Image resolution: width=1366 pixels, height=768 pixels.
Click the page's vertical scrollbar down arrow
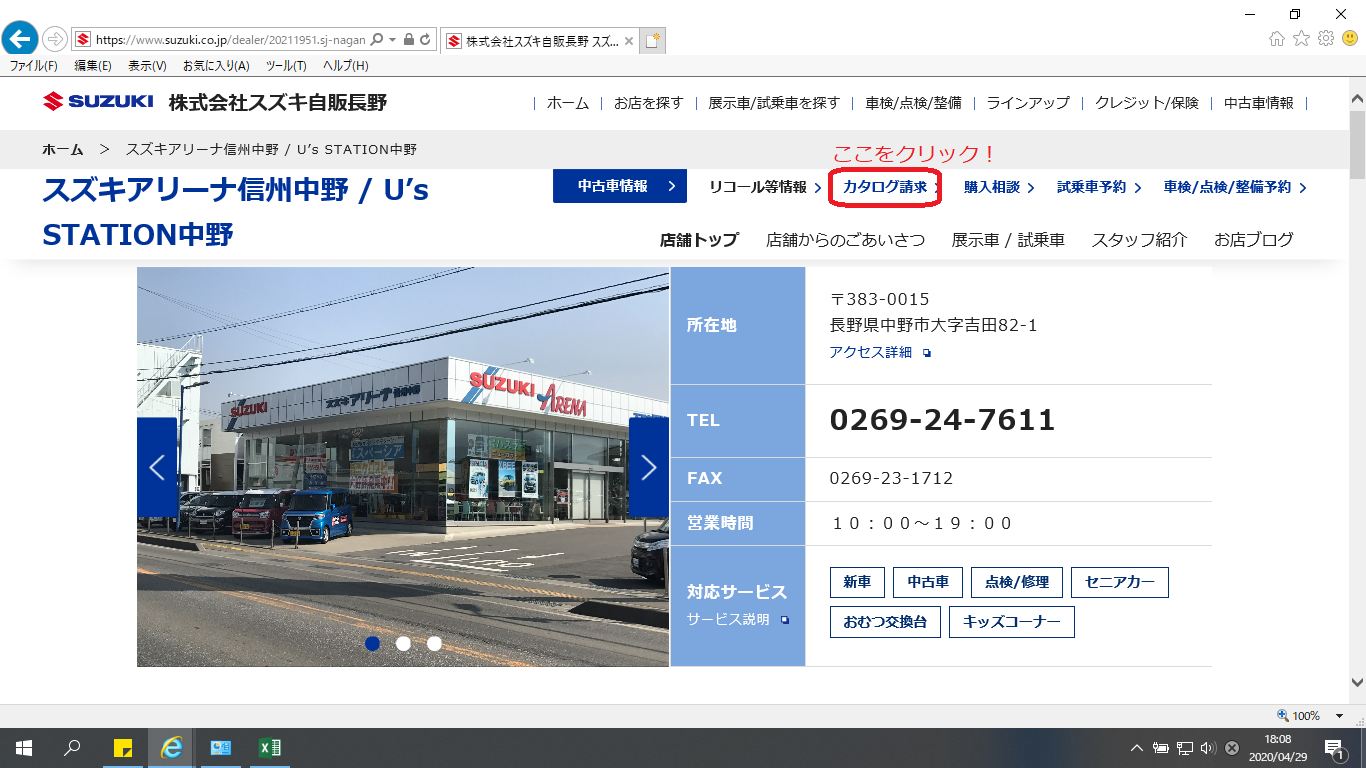click(1357, 682)
